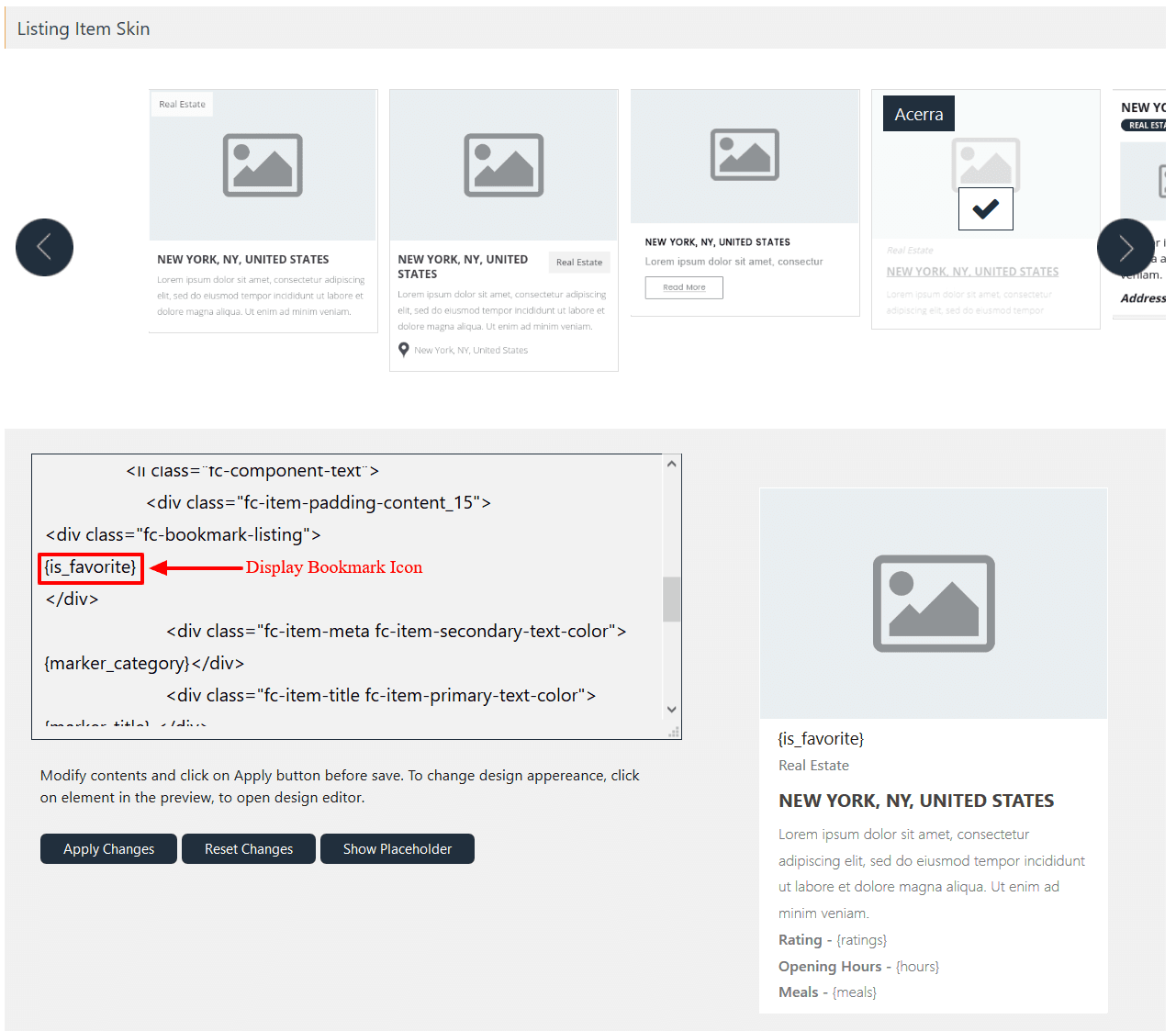
Task: Click the image placeholder icon on third skin
Action: click(745, 155)
